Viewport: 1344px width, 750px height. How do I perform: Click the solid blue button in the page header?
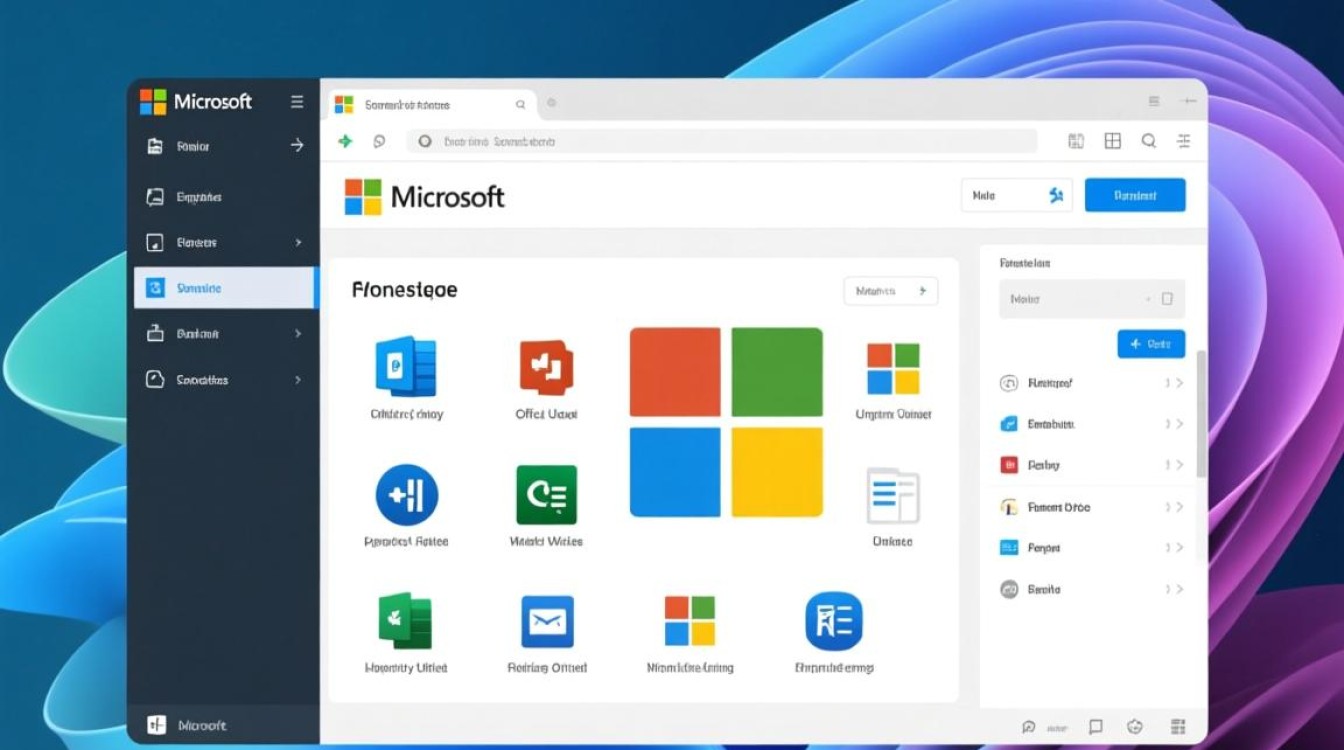coord(1135,196)
